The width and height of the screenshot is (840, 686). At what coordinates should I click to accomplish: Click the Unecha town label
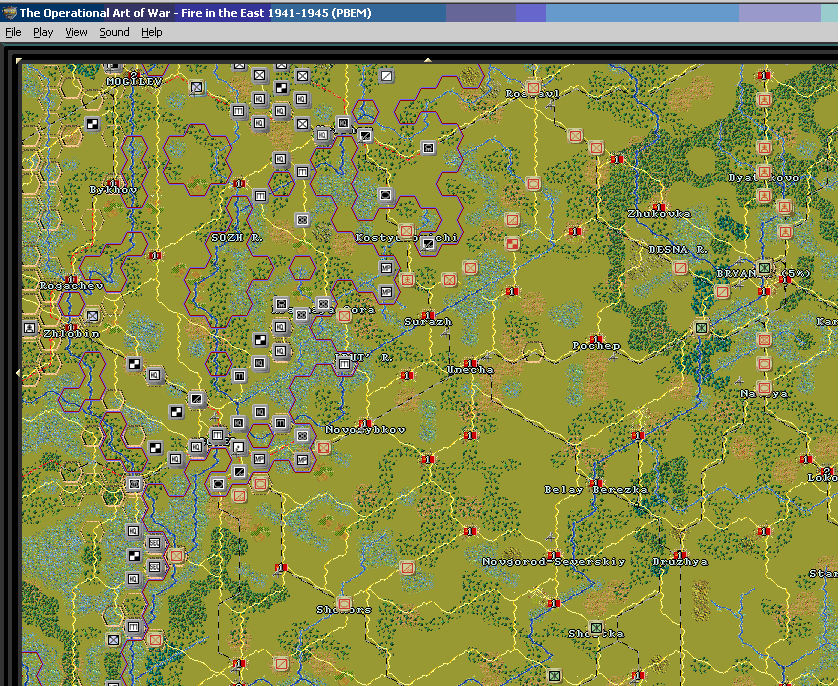[x=470, y=370]
